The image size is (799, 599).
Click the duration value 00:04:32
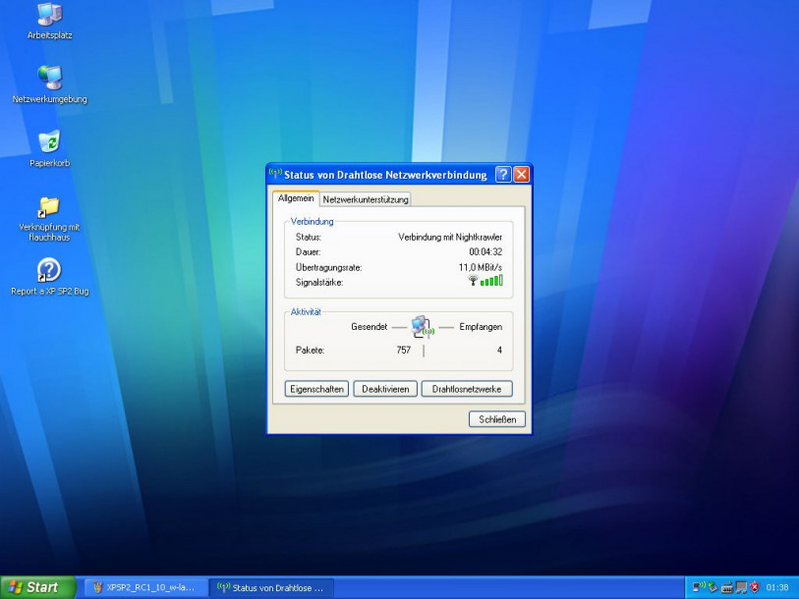[486, 252]
